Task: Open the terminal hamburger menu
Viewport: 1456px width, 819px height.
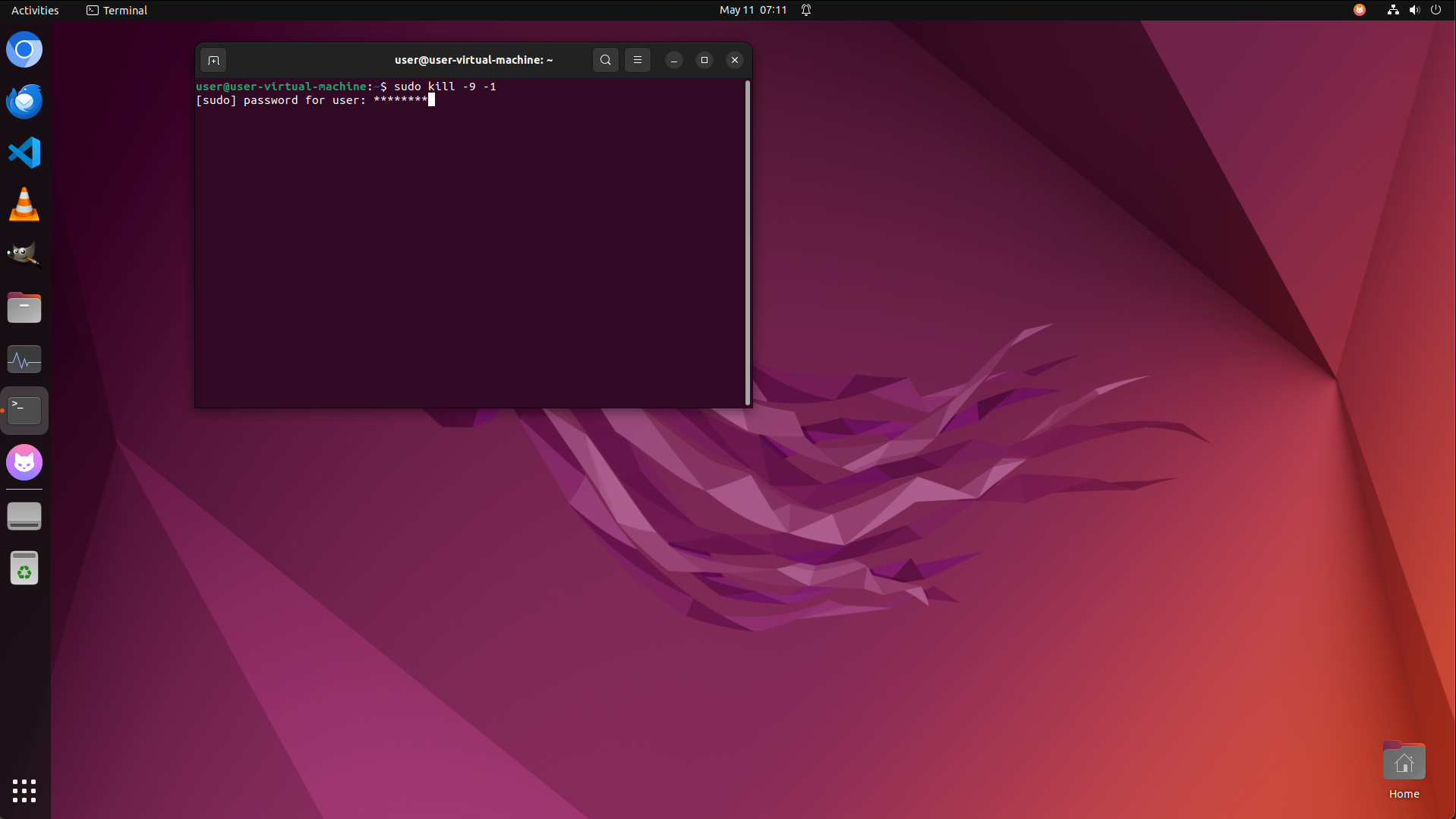Action: click(x=638, y=60)
